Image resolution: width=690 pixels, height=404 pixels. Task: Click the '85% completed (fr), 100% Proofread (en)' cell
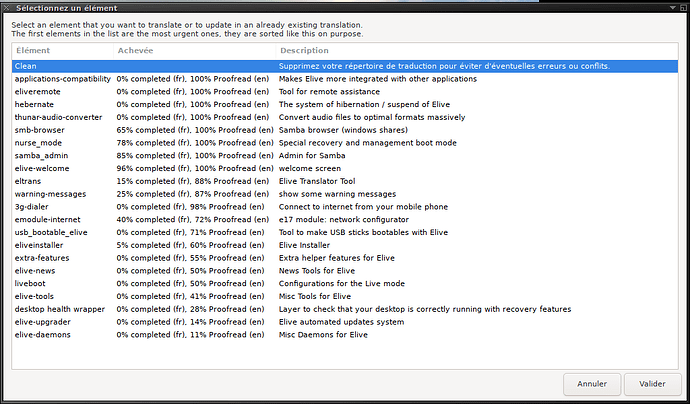click(x=195, y=156)
